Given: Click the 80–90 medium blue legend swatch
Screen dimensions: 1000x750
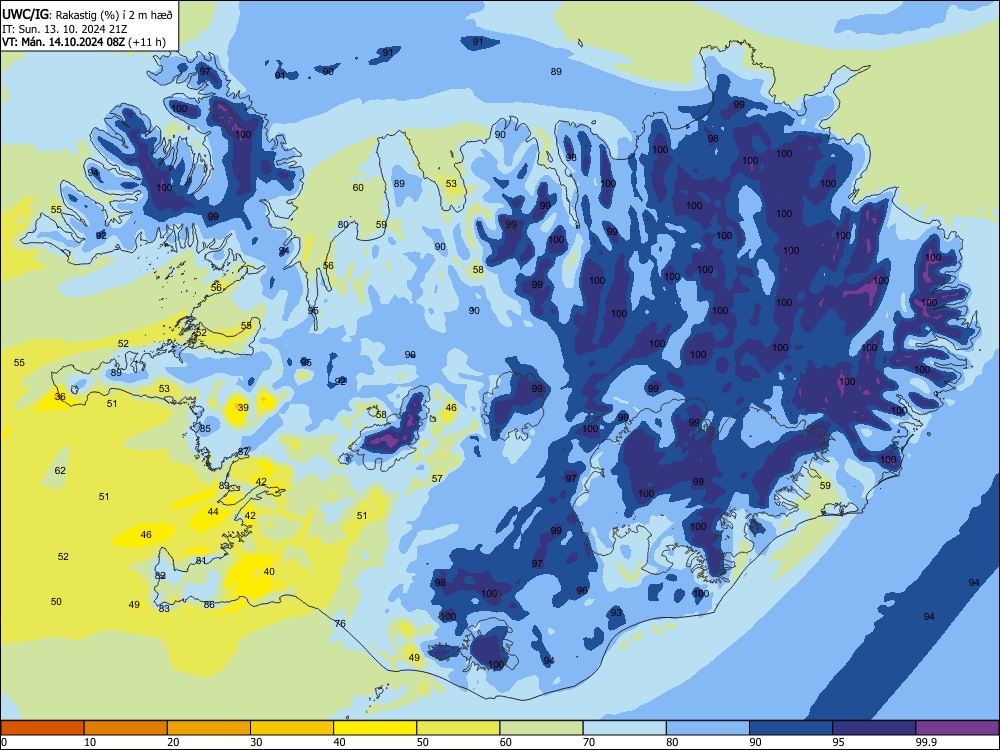Looking at the screenshot, I should click(708, 728).
